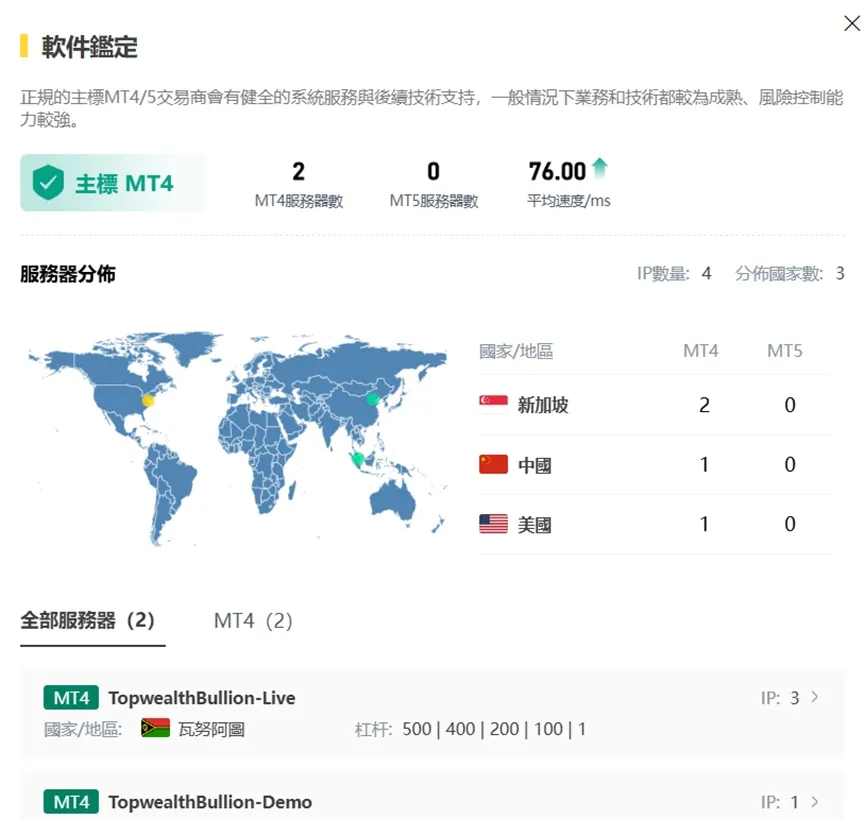Click IP: 3 on the Live server
Image resolution: width=865 pixels, height=819 pixels.
tap(780, 698)
